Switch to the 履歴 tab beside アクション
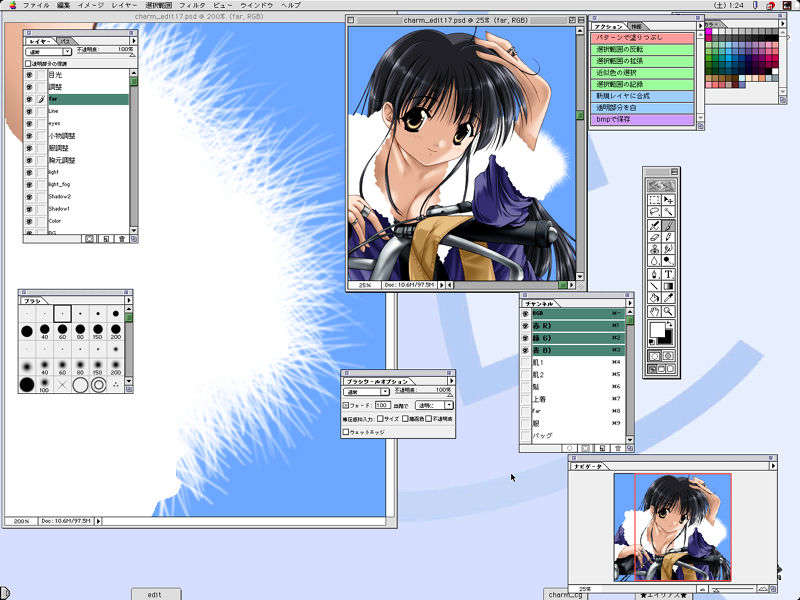Screen dimensions: 800x600 tap(636, 27)
